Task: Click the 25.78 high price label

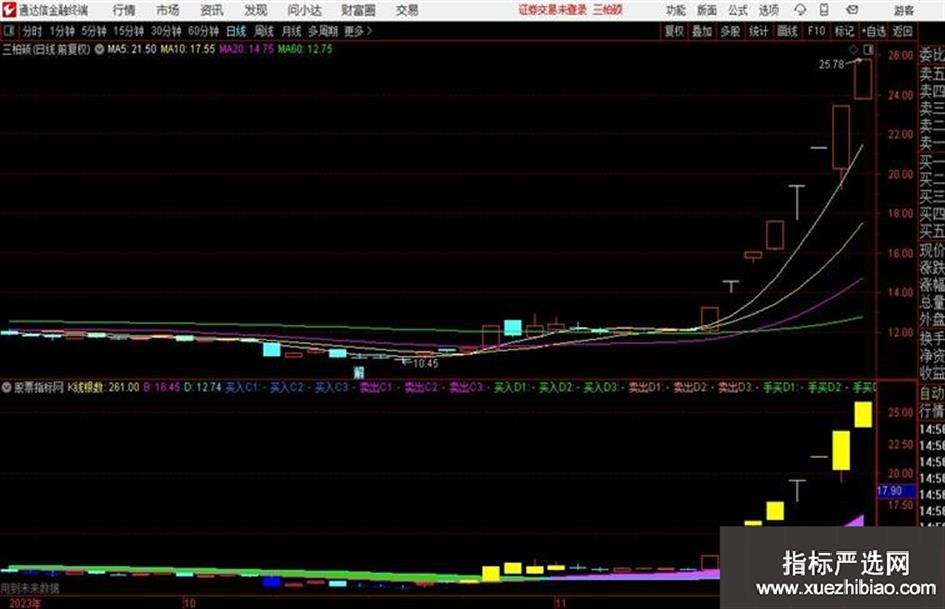Action: click(x=831, y=65)
